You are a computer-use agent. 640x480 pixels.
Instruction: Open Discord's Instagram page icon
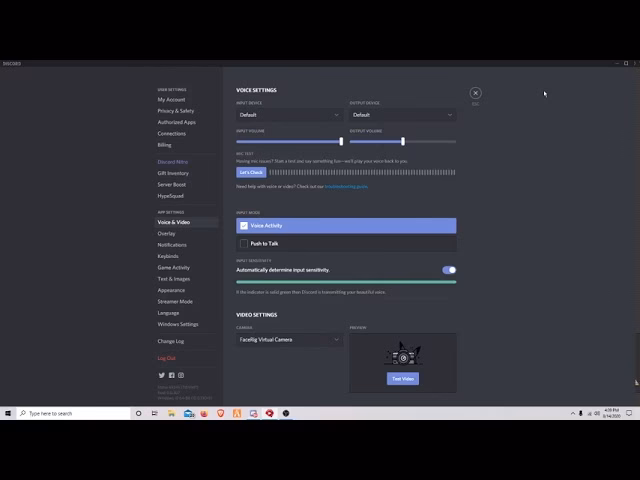(x=181, y=375)
